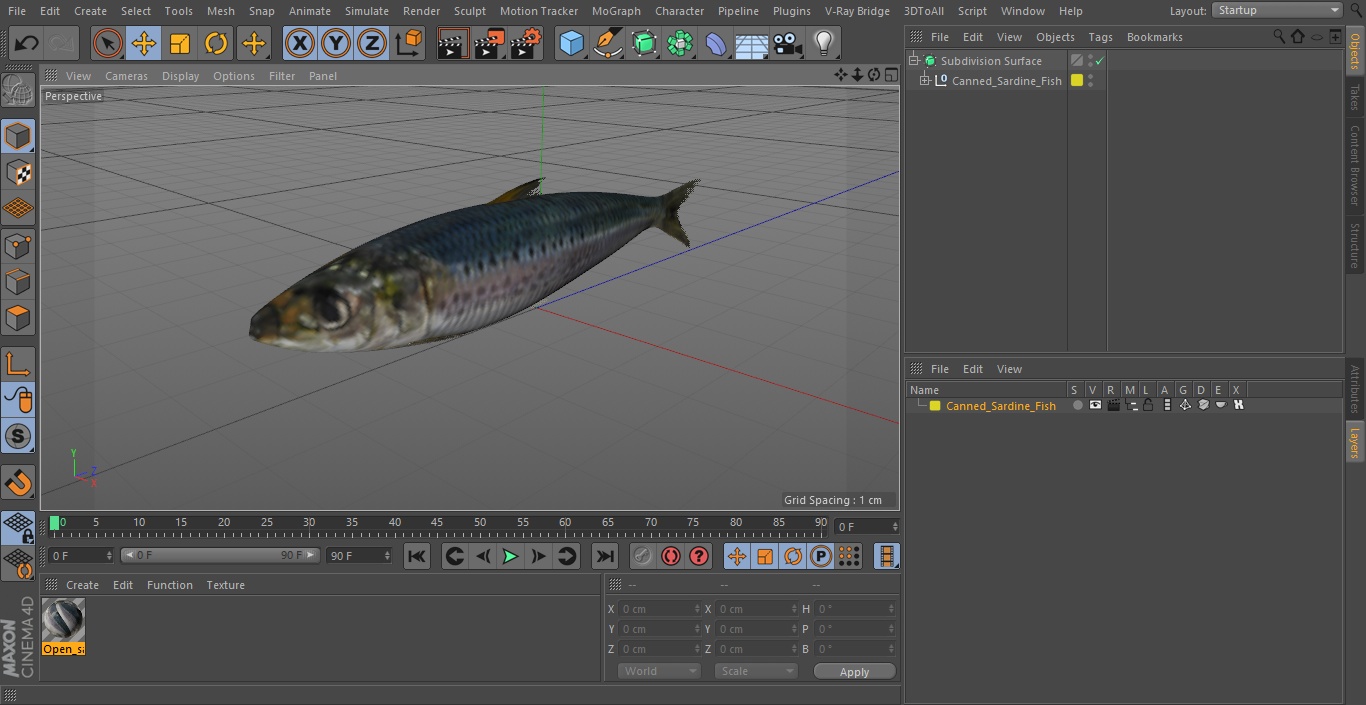Viewport: 1366px width, 705px height.
Task: Go to end of timeline
Action: pos(605,556)
